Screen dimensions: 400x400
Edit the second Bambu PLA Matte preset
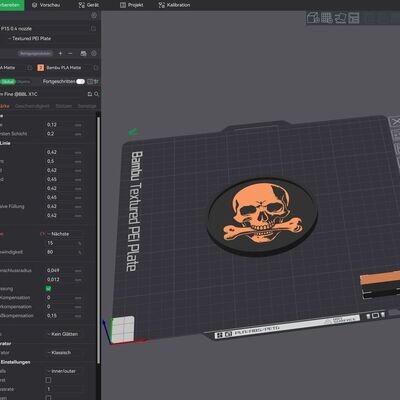tap(96, 68)
